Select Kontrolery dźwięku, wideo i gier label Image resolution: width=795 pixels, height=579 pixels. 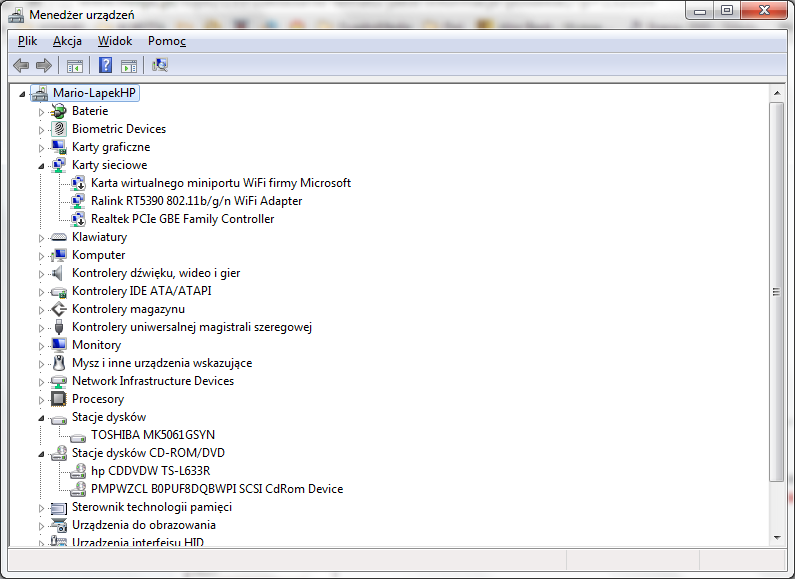pos(156,273)
